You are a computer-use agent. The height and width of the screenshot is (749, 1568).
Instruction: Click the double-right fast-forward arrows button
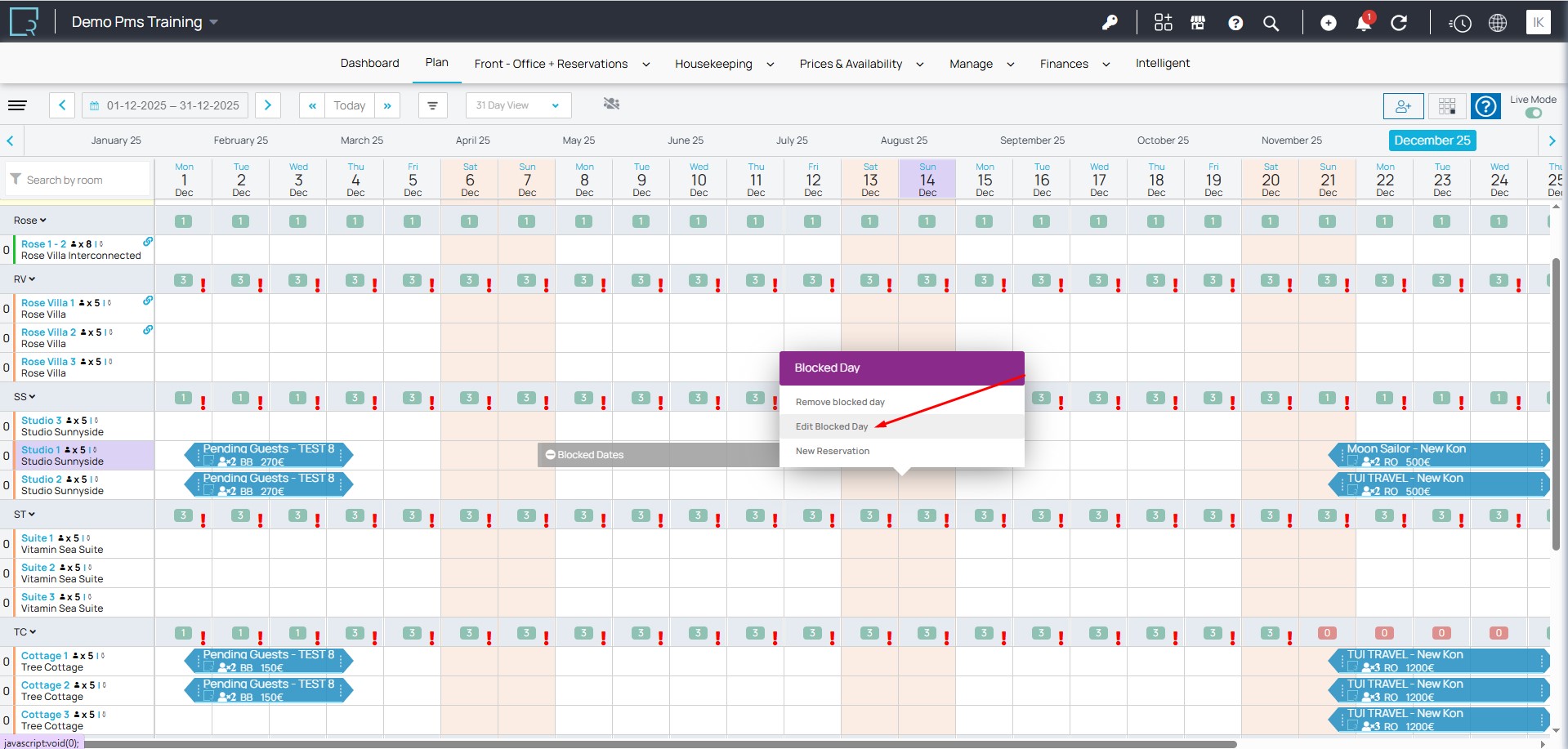click(x=387, y=105)
